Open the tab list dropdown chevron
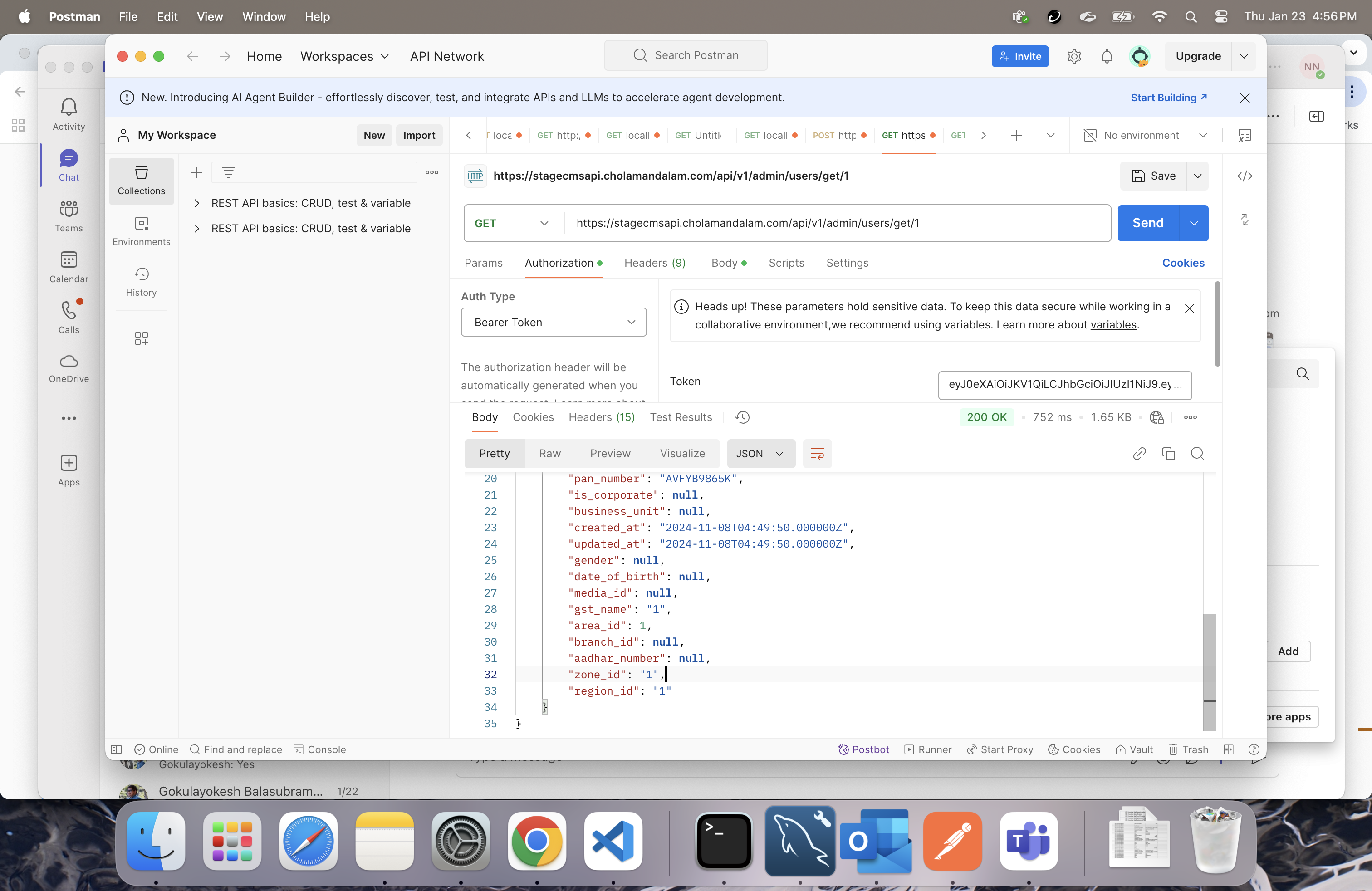 (x=1050, y=135)
